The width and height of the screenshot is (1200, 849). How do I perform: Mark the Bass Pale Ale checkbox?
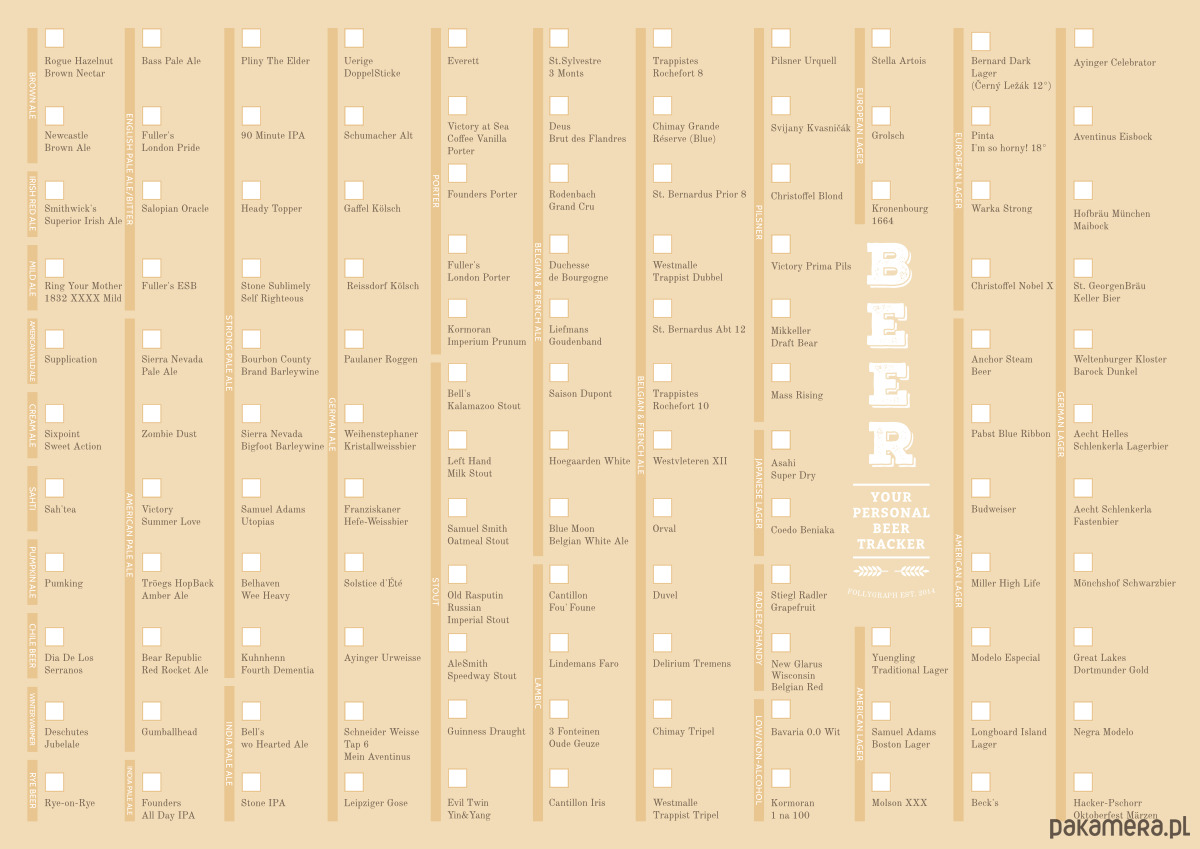[151, 38]
